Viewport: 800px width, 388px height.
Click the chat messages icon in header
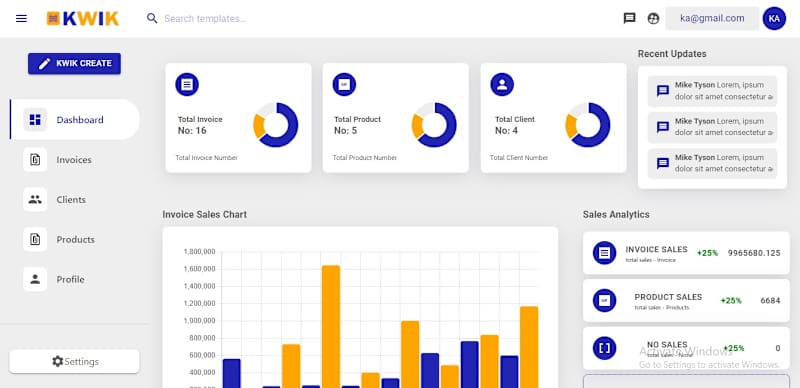click(630, 18)
